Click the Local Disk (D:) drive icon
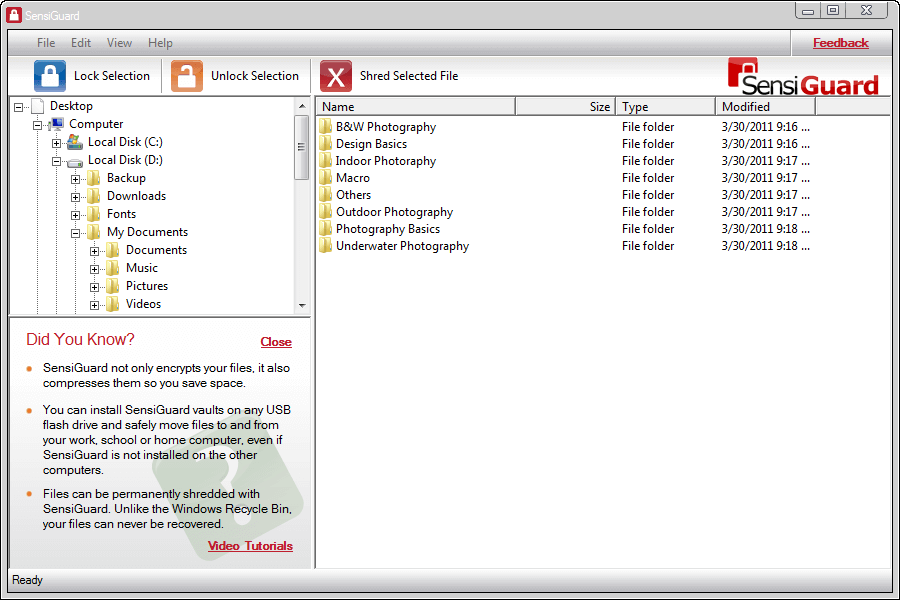 pyautogui.click(x=75, y=160)
